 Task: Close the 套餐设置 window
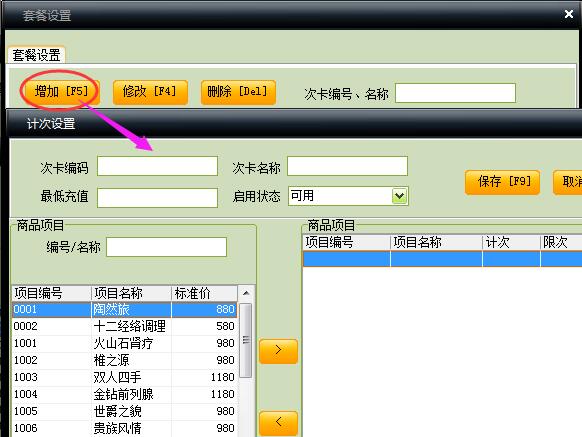[569, 14]
